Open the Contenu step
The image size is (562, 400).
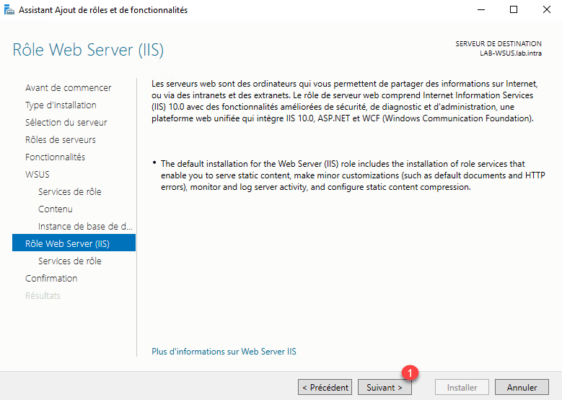pyautogui.click(x=55, y=209)
